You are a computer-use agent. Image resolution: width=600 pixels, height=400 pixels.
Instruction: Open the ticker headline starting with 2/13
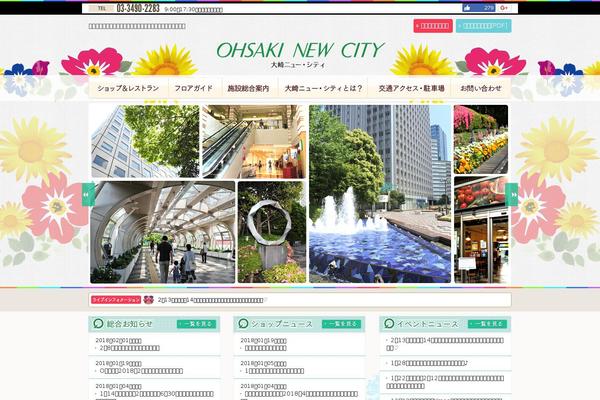[x=211, y=300]
